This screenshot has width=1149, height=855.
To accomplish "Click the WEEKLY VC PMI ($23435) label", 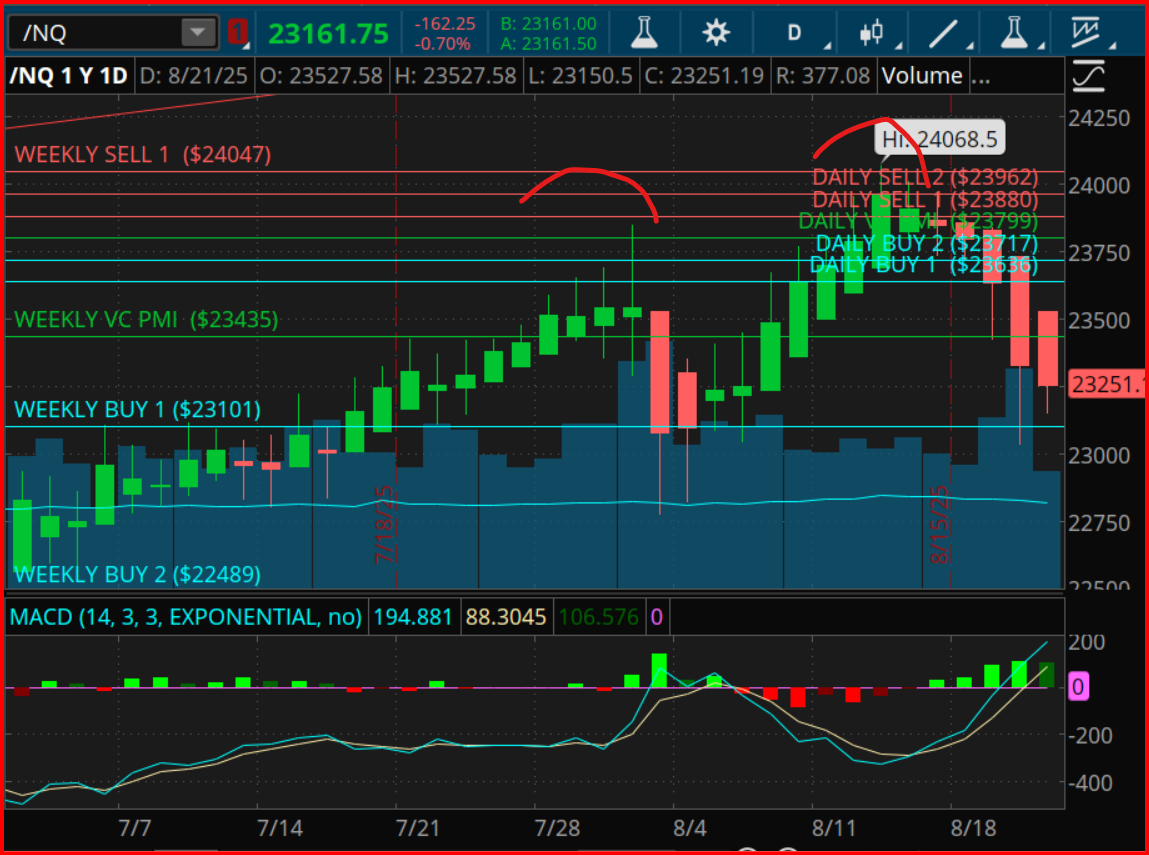I will tap(147, 319).
